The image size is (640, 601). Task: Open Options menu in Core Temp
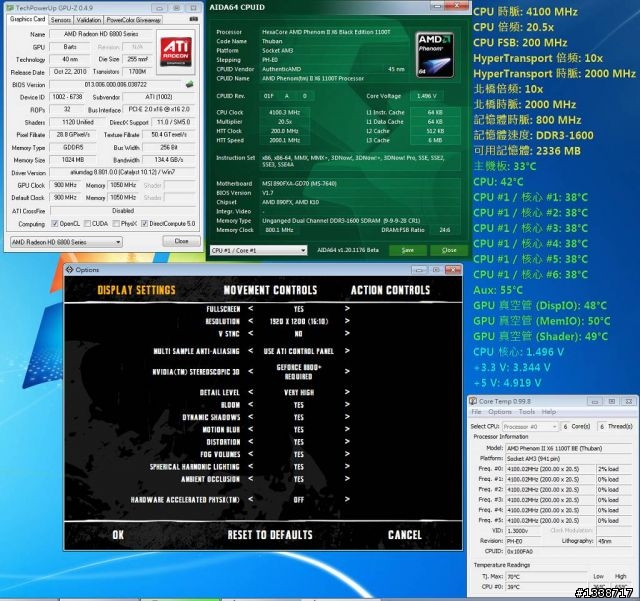(500, 412)
